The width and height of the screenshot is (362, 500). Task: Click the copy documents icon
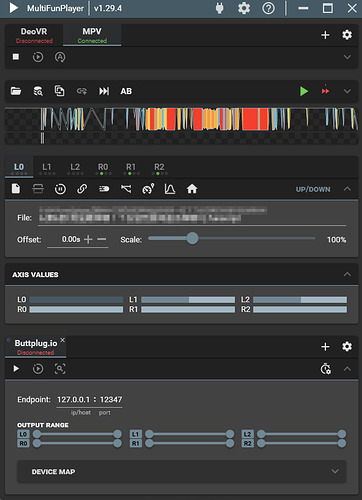[x=59, y=91]
